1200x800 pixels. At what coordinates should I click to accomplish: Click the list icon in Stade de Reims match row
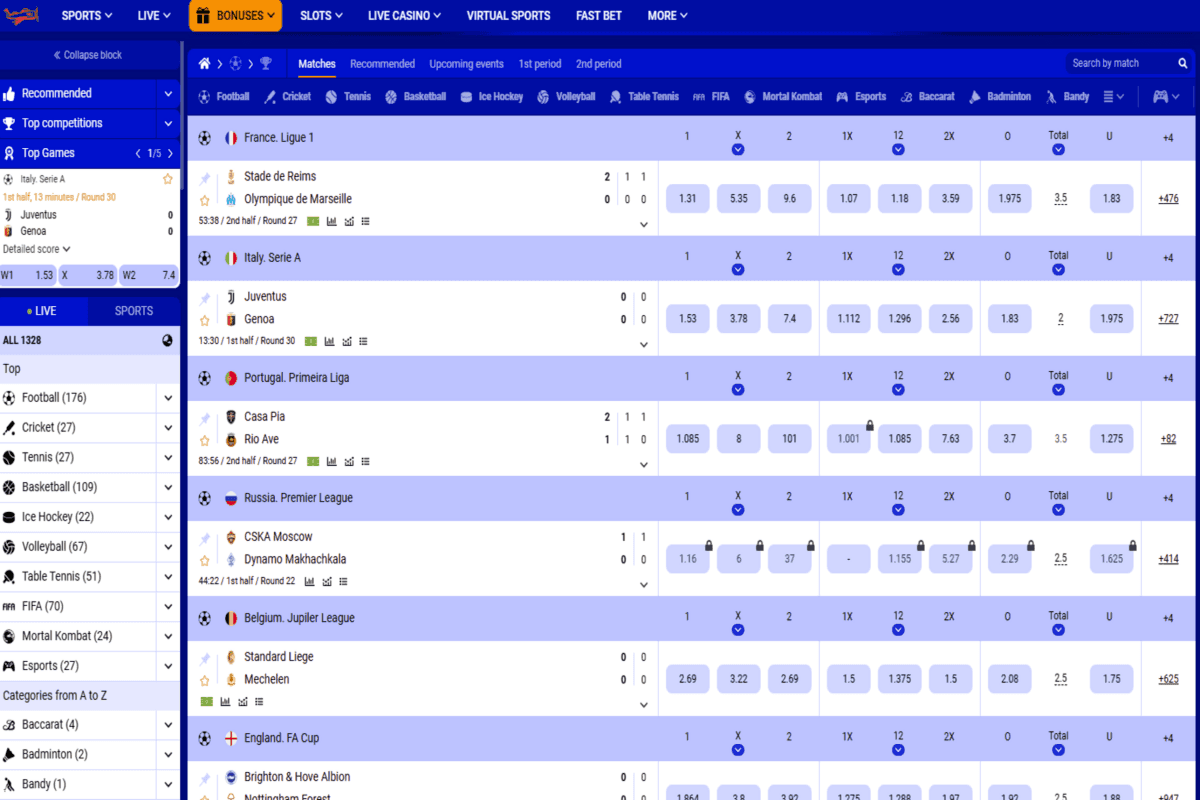[365, 221]
